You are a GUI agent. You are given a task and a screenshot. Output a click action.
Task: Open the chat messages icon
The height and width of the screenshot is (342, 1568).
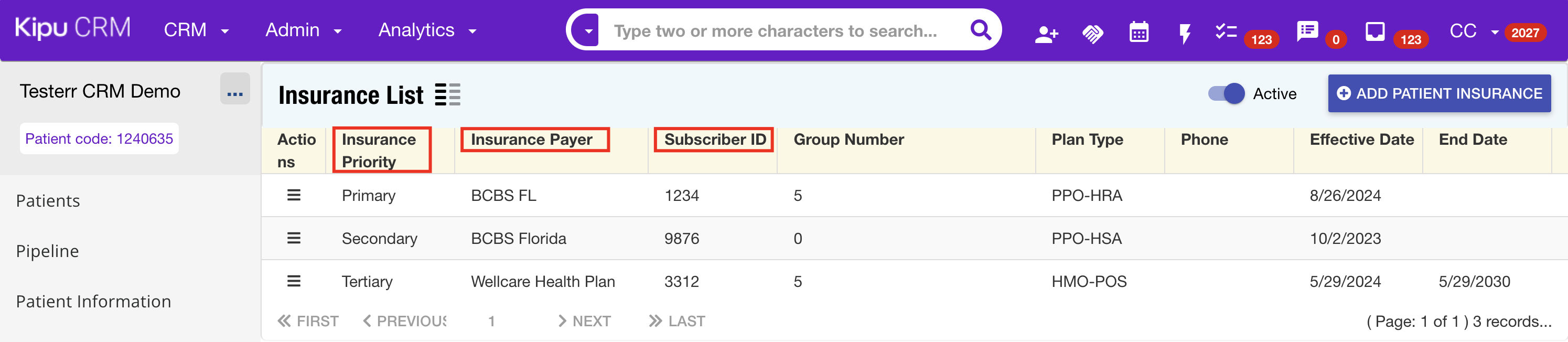[x=1307, y=31]
